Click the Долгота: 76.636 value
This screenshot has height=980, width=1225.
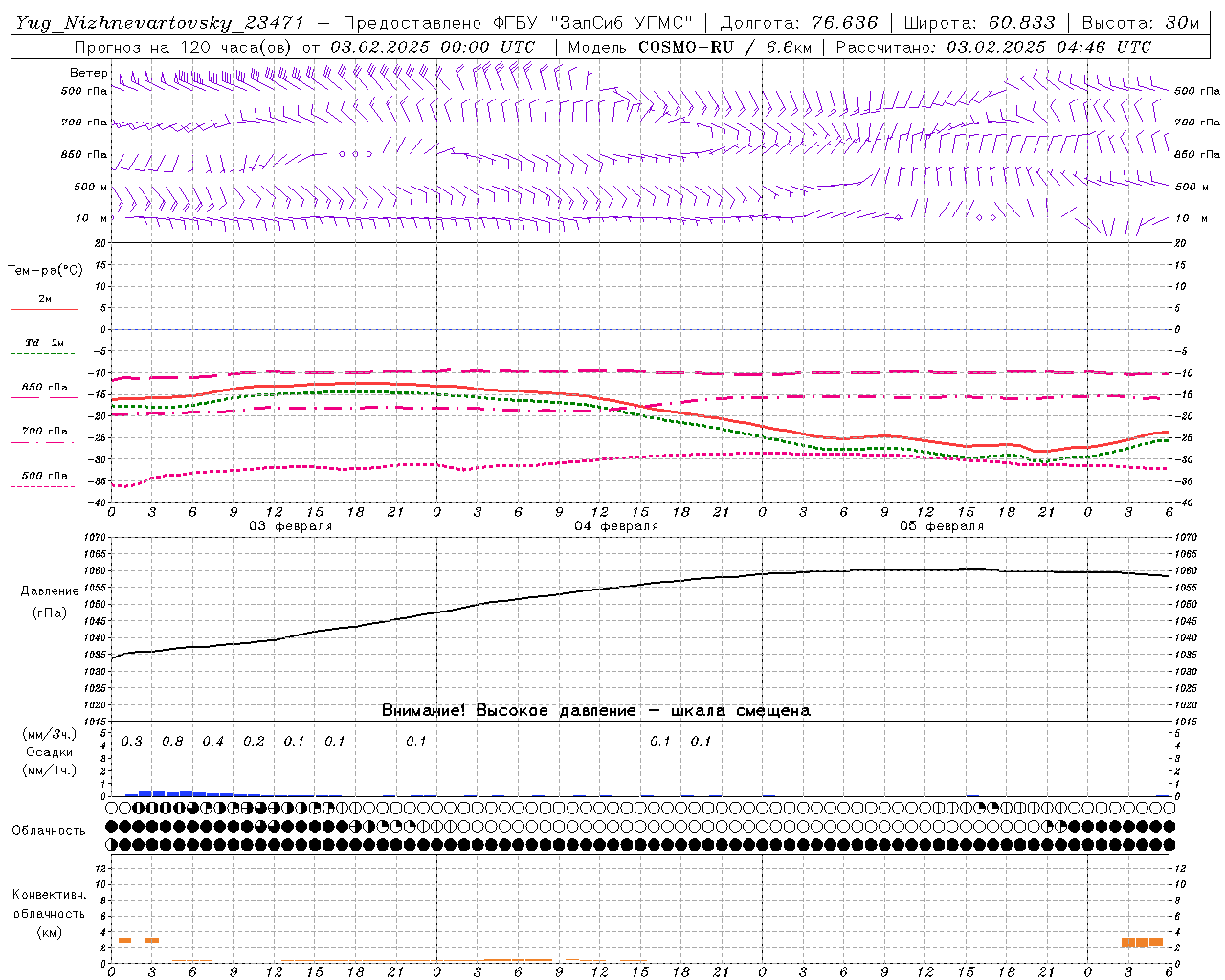click(798, 23)
